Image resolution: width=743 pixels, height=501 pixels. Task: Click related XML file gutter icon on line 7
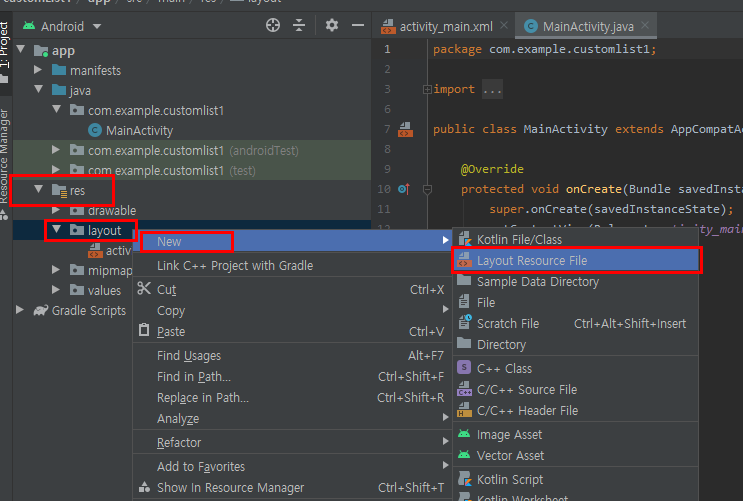pyautogui.click(x=406, y=129)
